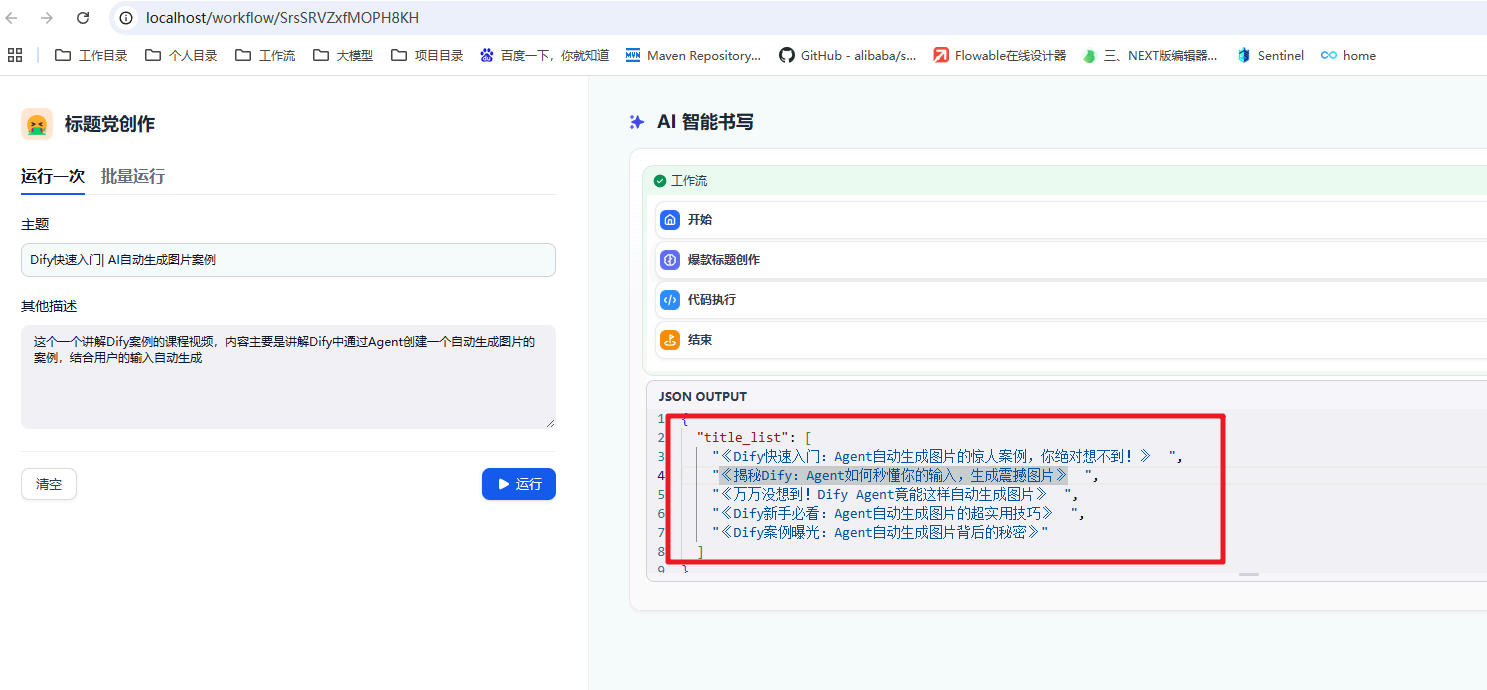Viewport: 1487px width, 690px height.
Task: Click the 开始 home node icon
Action: (x=670, y=220)
